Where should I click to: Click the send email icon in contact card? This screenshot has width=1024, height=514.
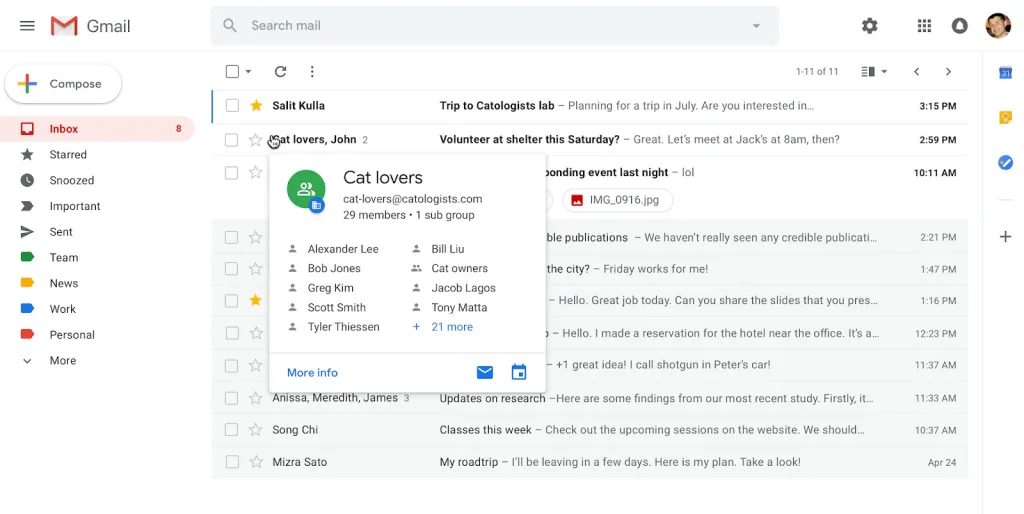[485, 373]
